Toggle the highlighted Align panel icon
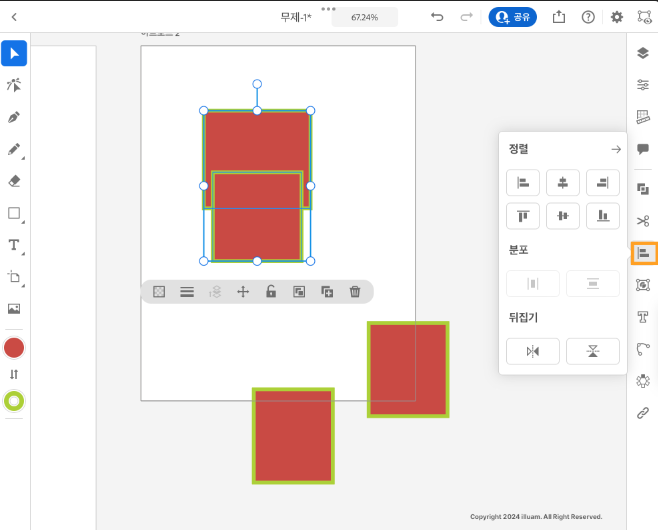The height and width of the screenshot is (530, 658). [643, 253]
